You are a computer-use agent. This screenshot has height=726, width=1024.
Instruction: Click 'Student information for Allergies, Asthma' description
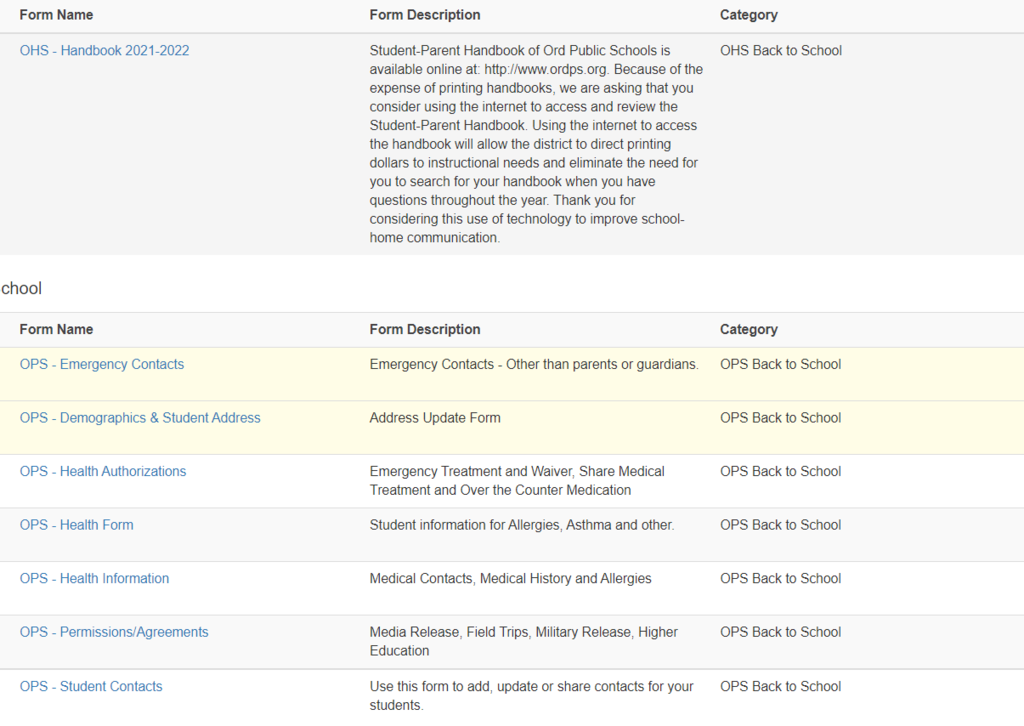522,525
